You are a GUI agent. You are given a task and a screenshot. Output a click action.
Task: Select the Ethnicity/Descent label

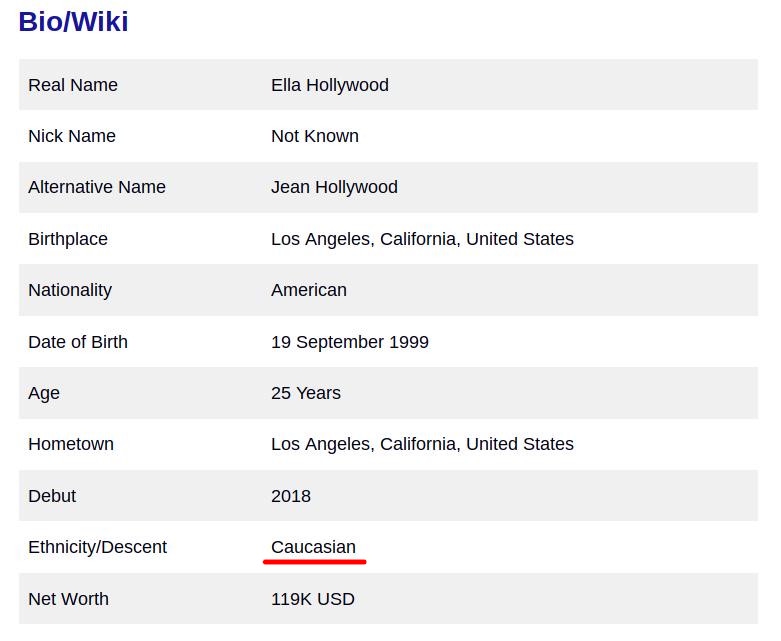tap(97, 547)
